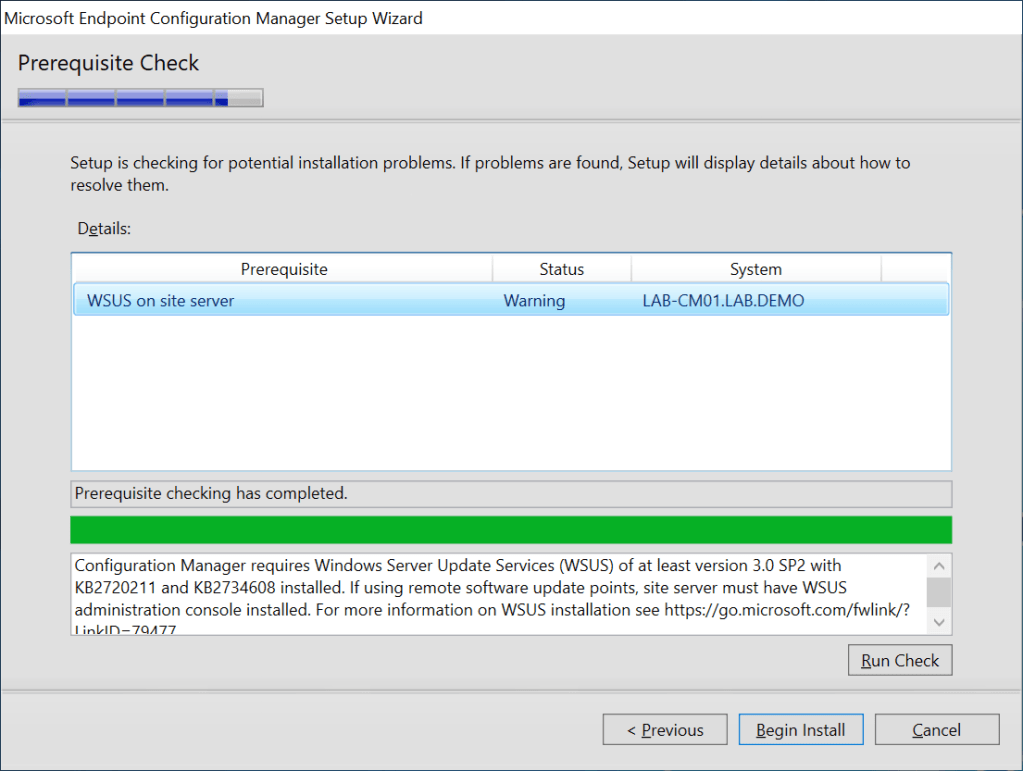Click the Status column header
1023x771 pixels.
pos(561,269)
